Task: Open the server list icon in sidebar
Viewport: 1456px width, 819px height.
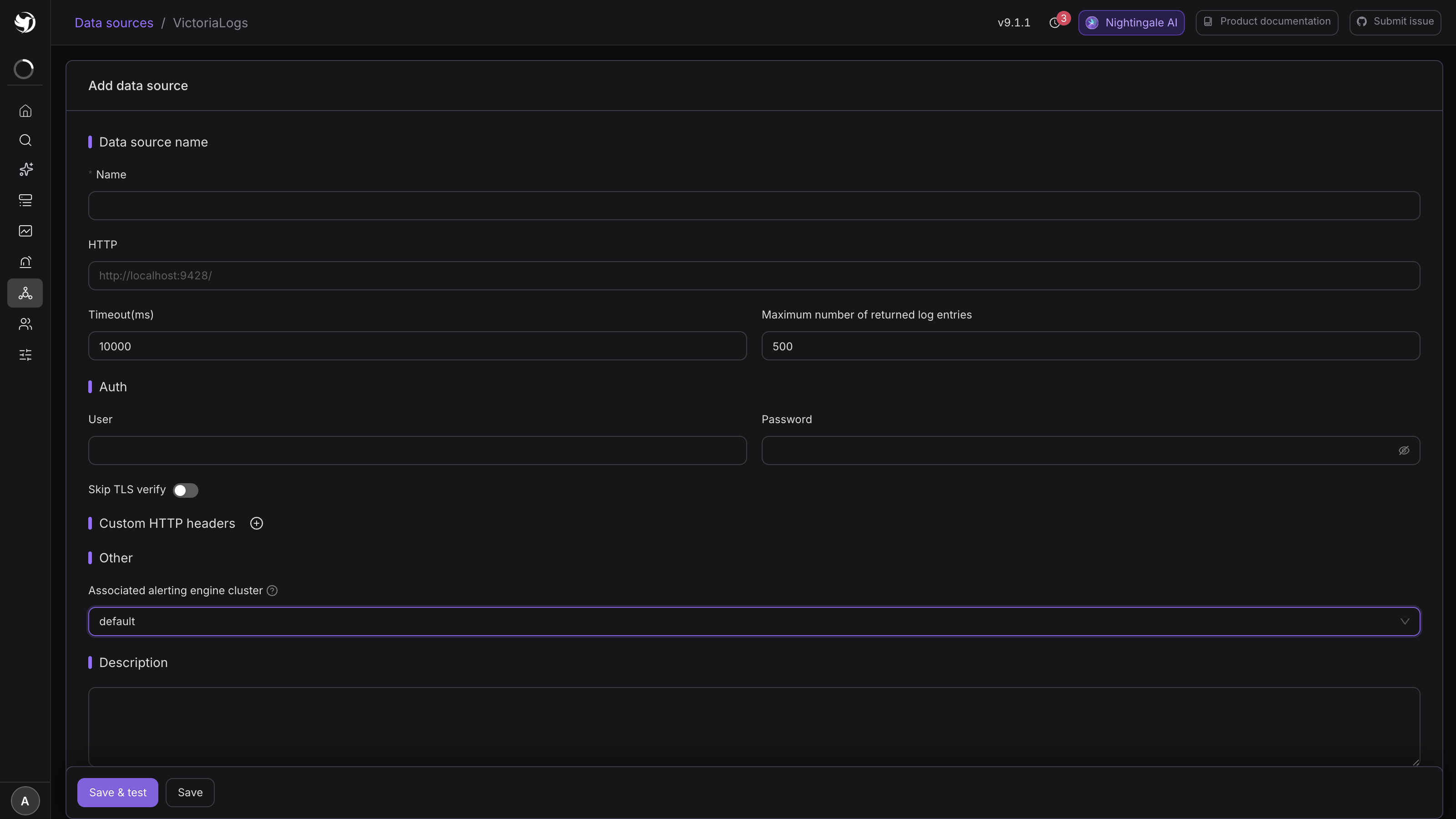Action: 25,200
